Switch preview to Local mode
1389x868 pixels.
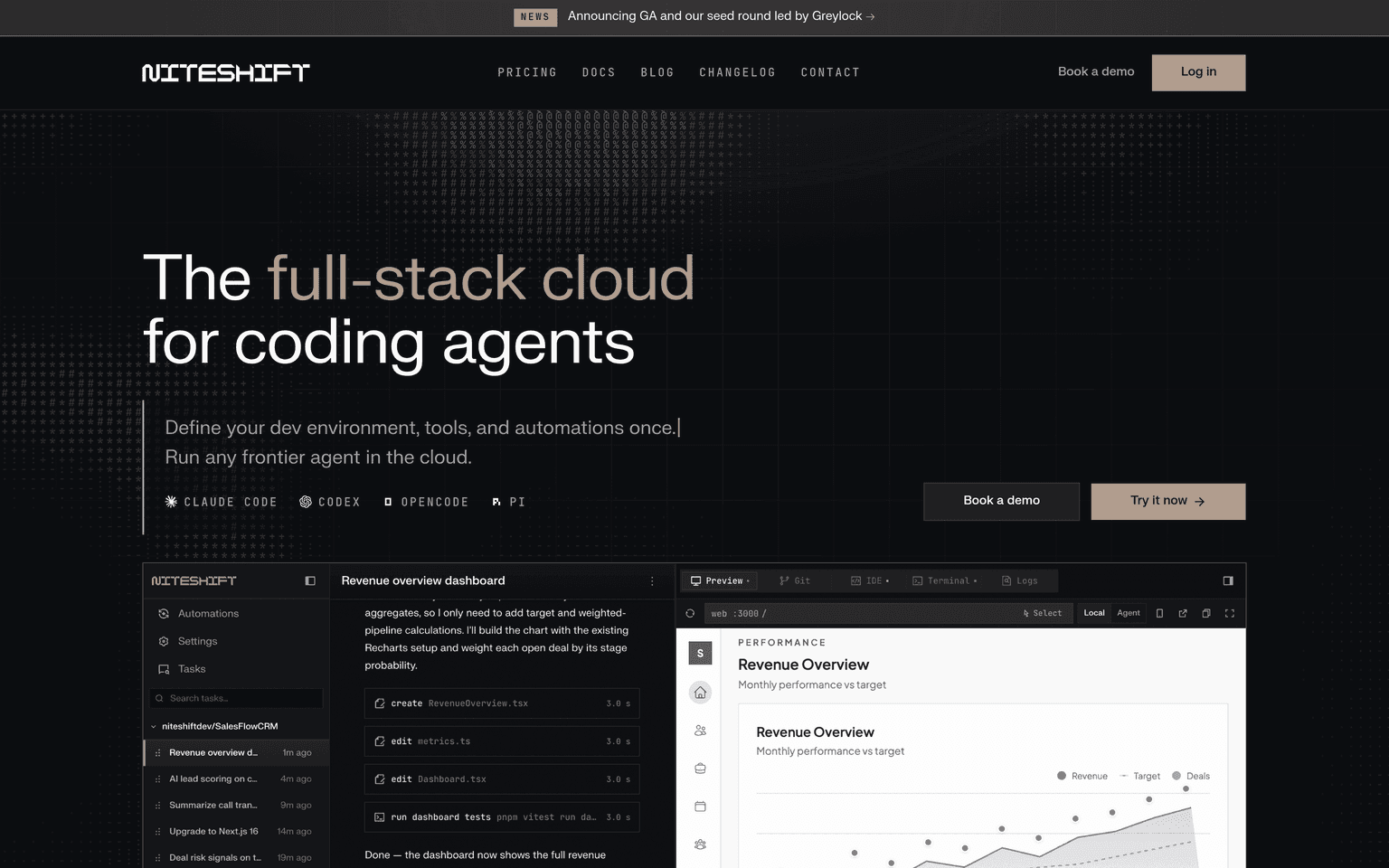coord(1094,613)
